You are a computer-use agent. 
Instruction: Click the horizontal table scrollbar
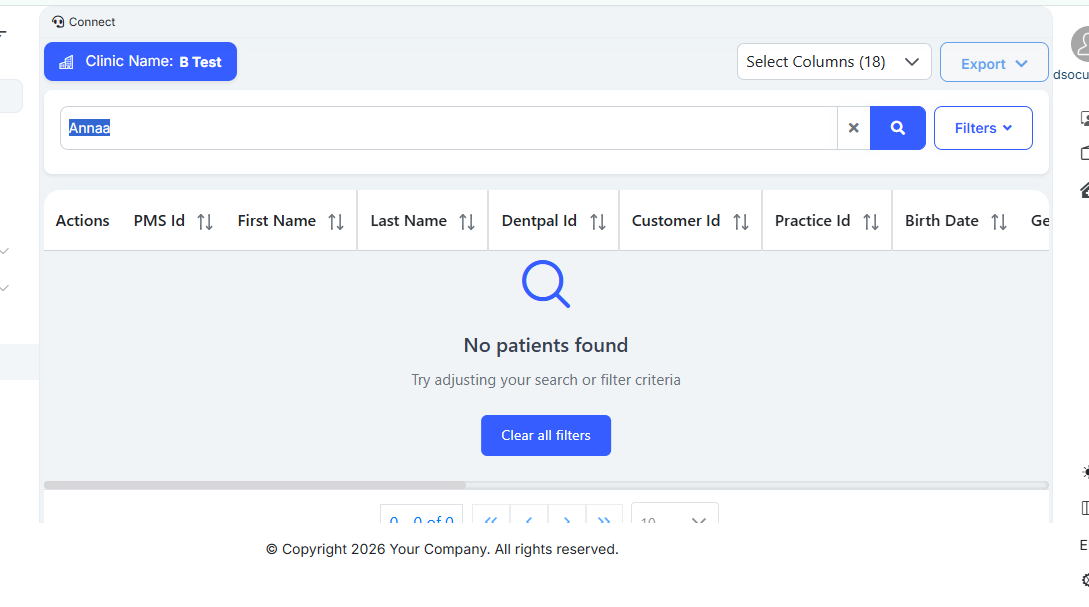(255, 485)
